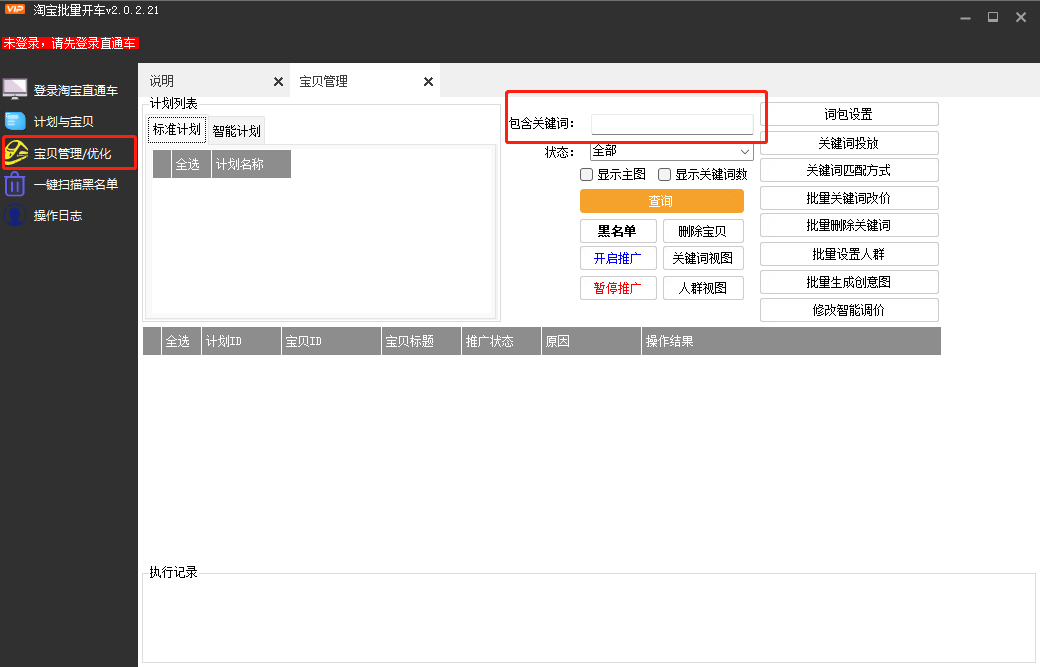The image size is (1040, 667).
Task: Click the 批量生成创意图 button
Action: (849, 282)
